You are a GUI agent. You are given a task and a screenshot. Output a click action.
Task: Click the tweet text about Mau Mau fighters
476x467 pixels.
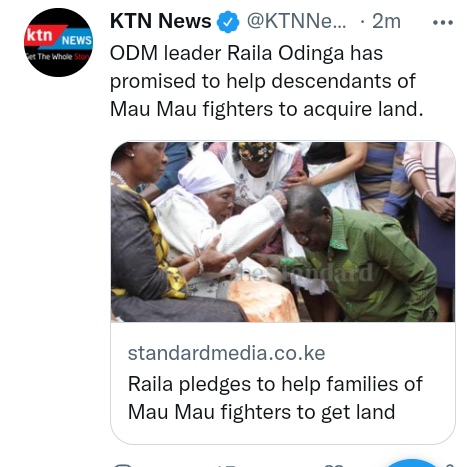(x=267, y=81)
